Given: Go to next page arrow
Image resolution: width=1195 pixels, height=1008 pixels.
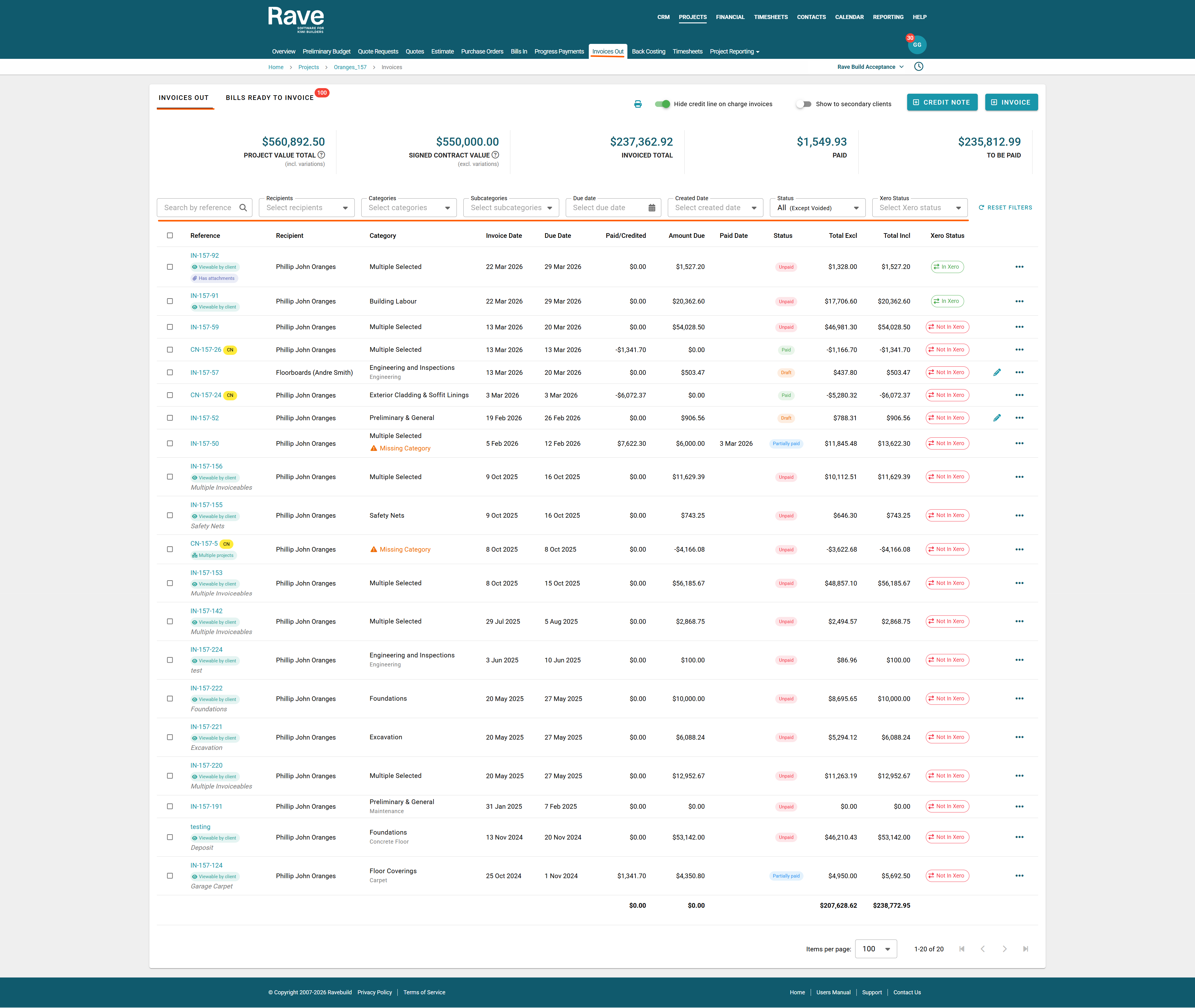Looking at the screenshot, I should point(1004,949).
